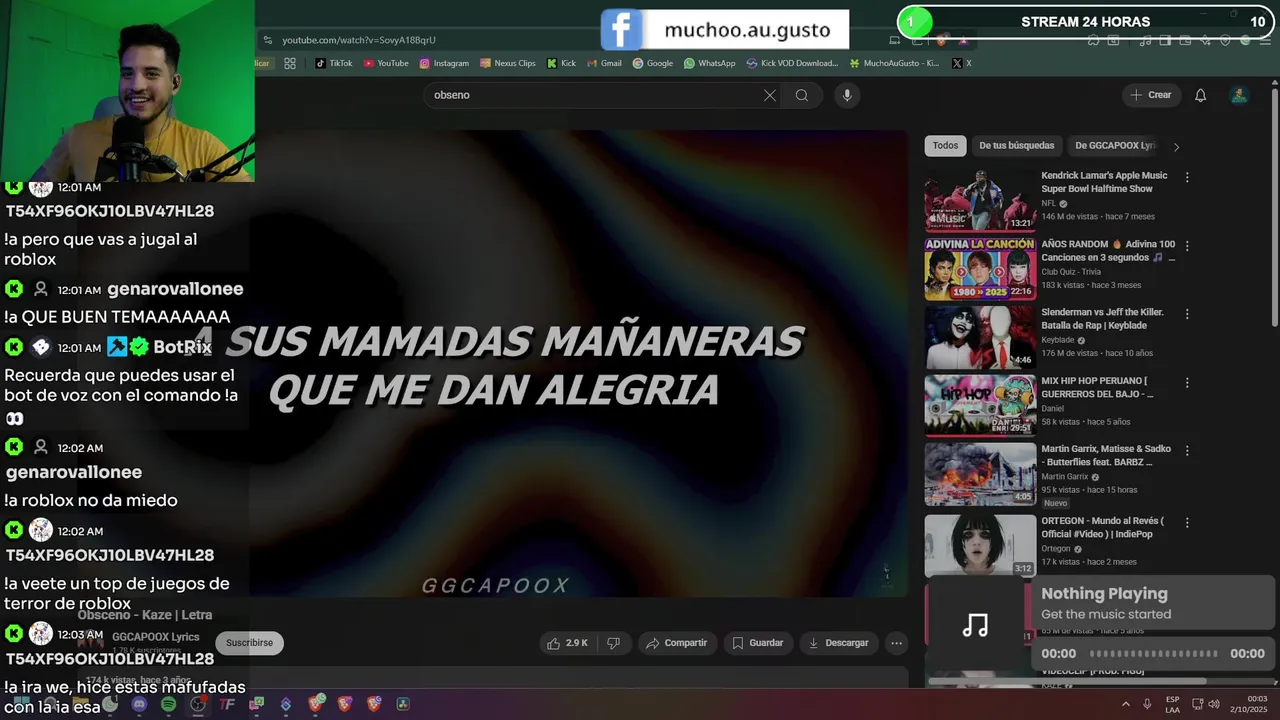
Task: Open ORTEGON Mundo al Revés thumbnail
Action: pyautogui.click(x=980, y=546)
